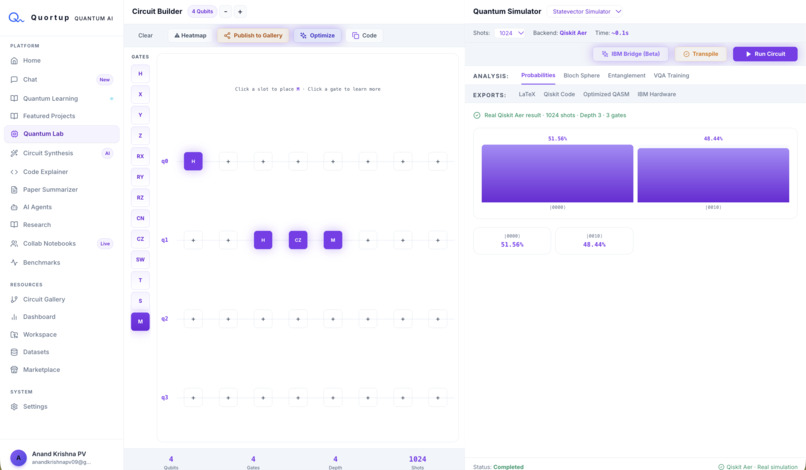Open Anand Krishna PV profile
Screen dimensions: 806x470
[62, 457]
